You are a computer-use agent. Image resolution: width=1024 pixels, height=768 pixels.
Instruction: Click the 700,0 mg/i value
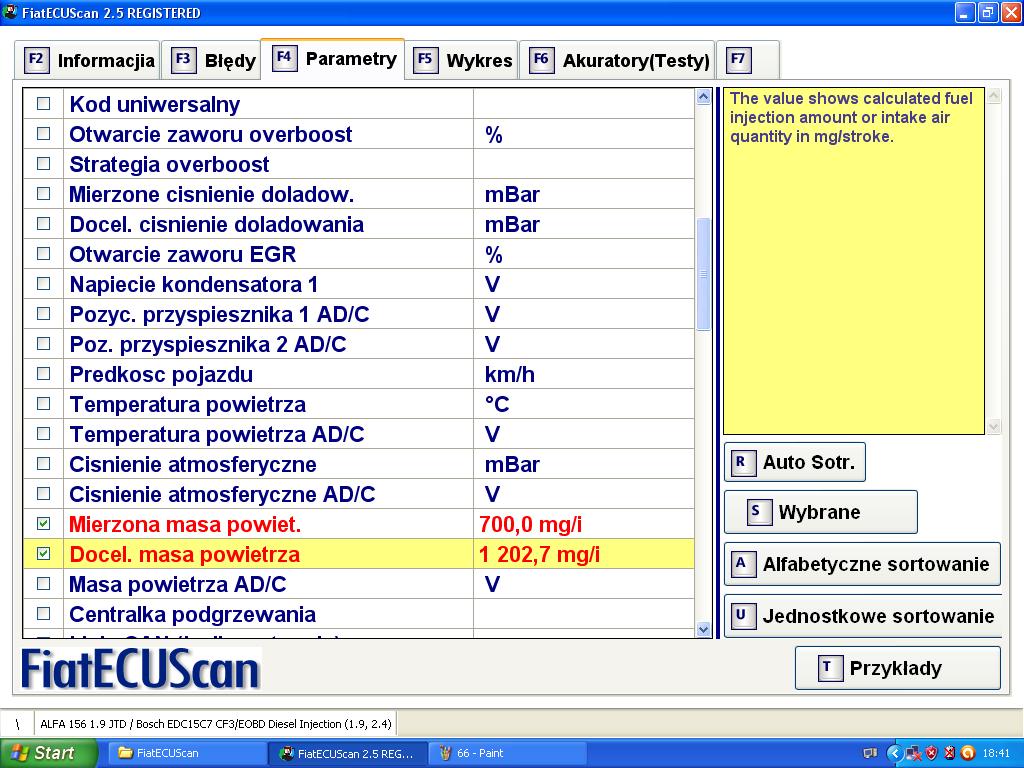point(530,524)
